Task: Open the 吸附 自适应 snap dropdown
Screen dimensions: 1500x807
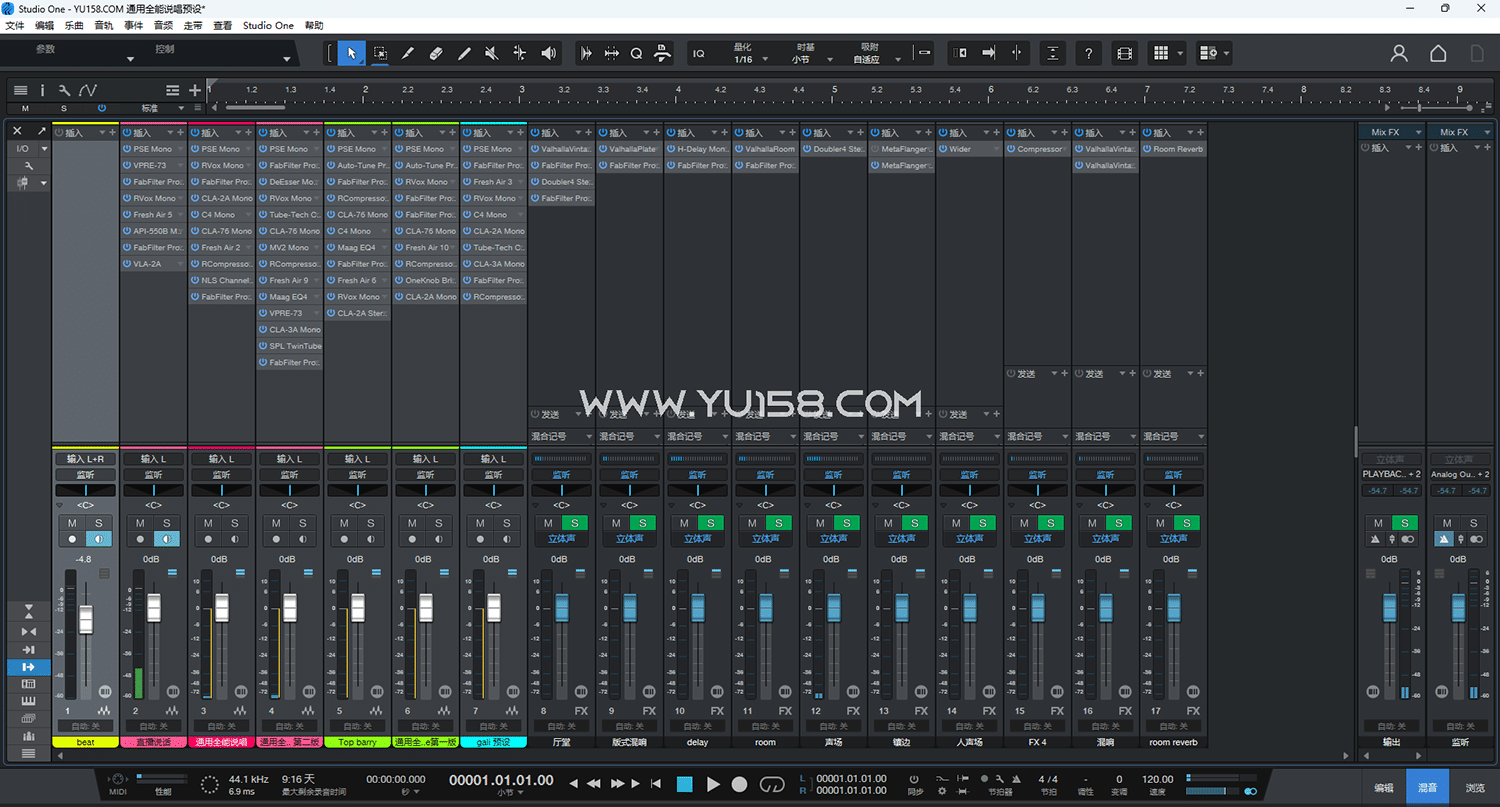Action: point(874,53)
